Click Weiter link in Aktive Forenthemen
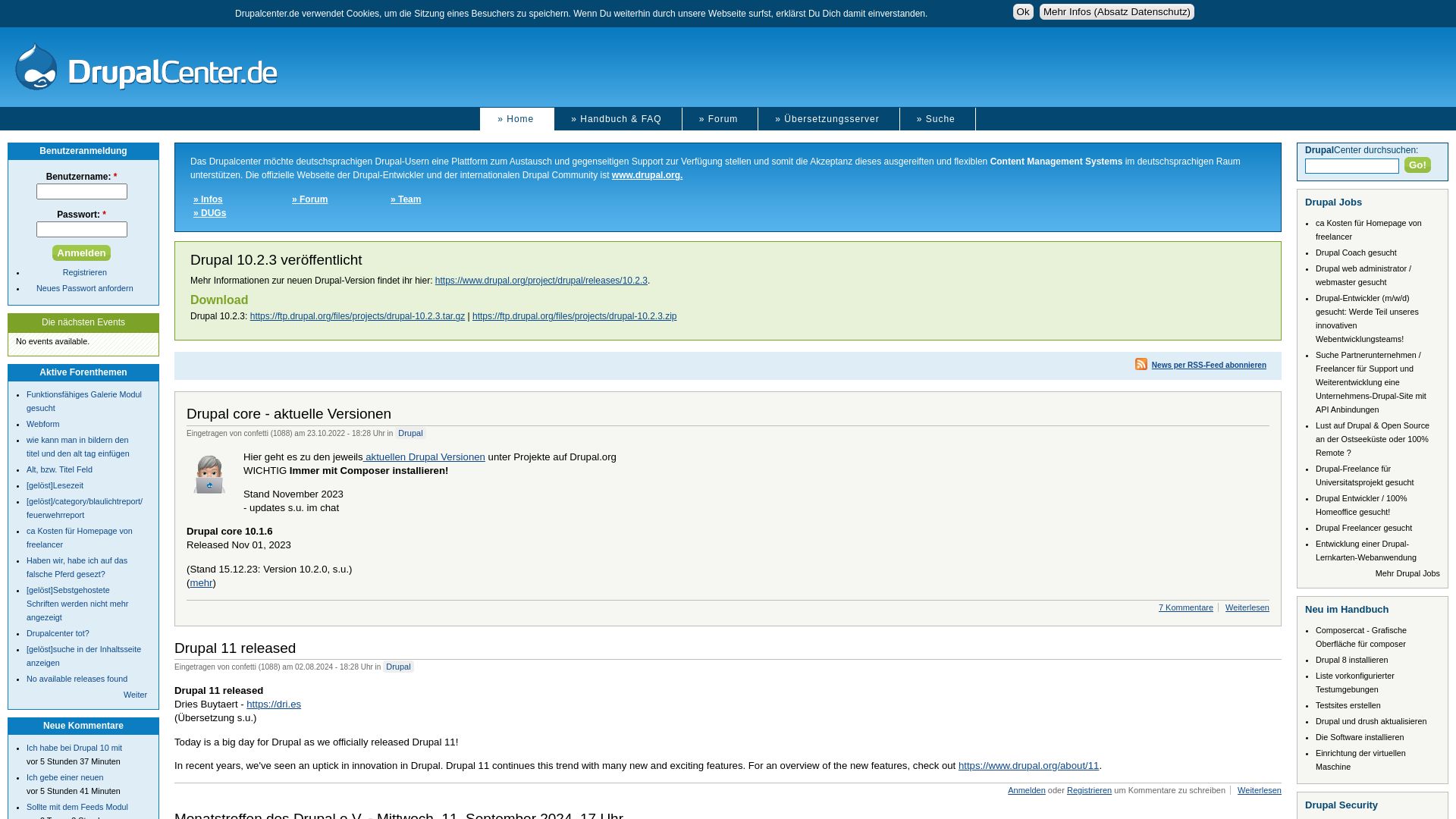Image resolution: width=1456 pixels, height=819 pixels. [135, 694]
